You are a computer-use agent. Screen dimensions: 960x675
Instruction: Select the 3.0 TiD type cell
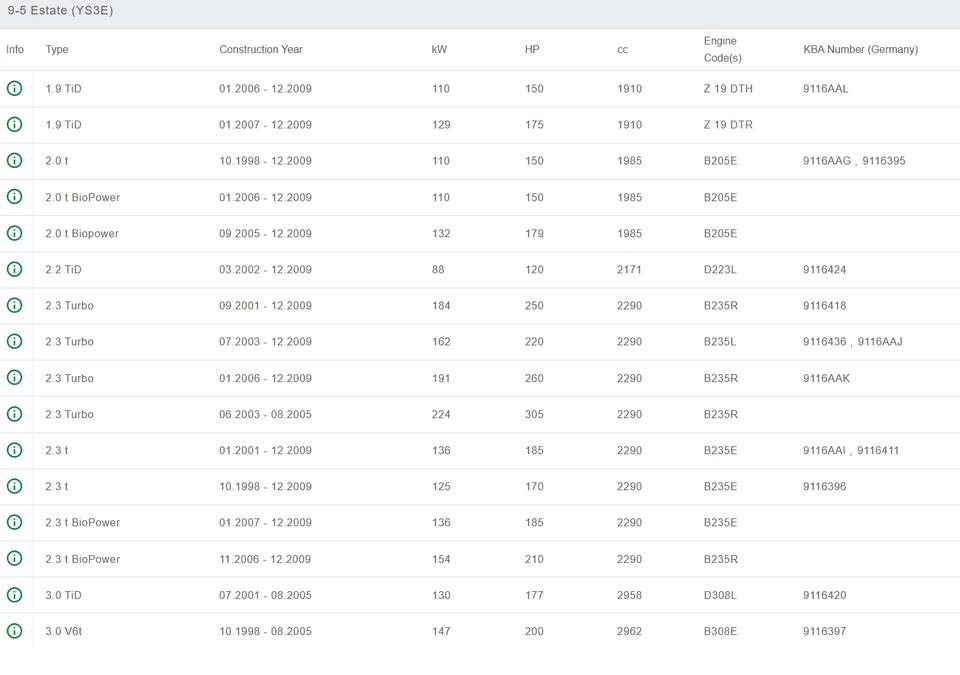click(63, 595)
